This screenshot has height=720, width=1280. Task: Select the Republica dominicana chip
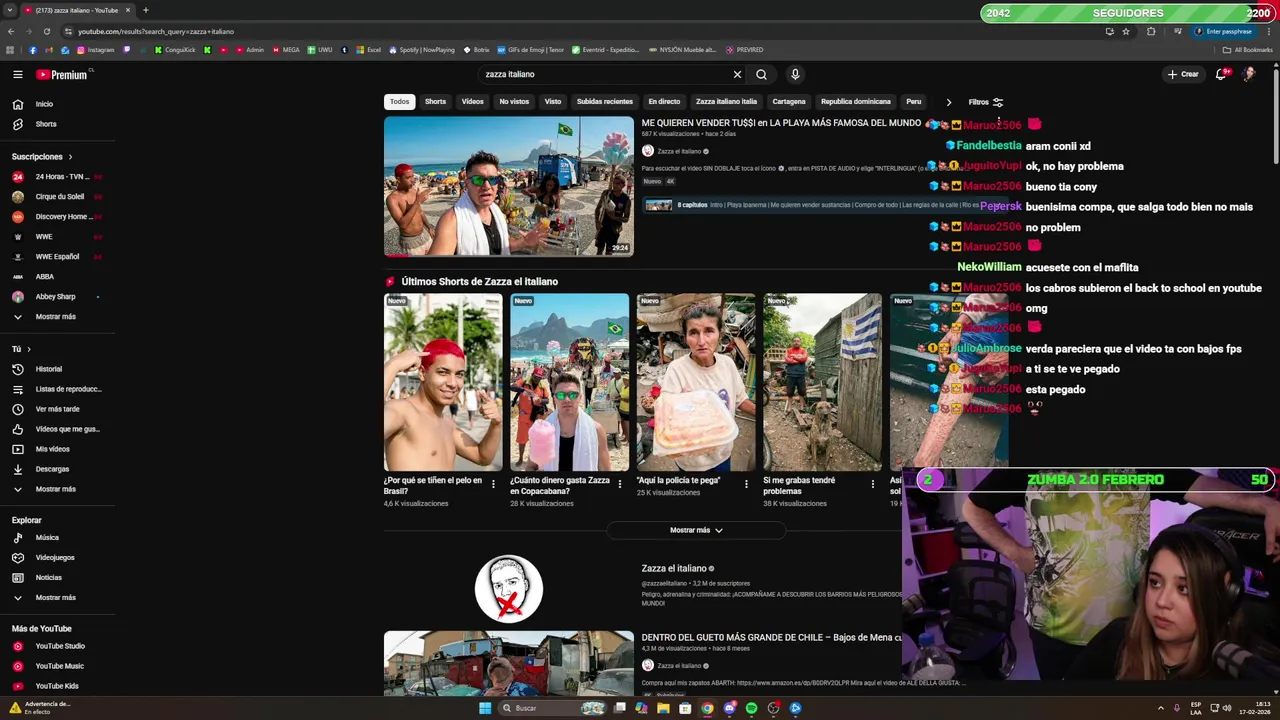pos(856,102)
